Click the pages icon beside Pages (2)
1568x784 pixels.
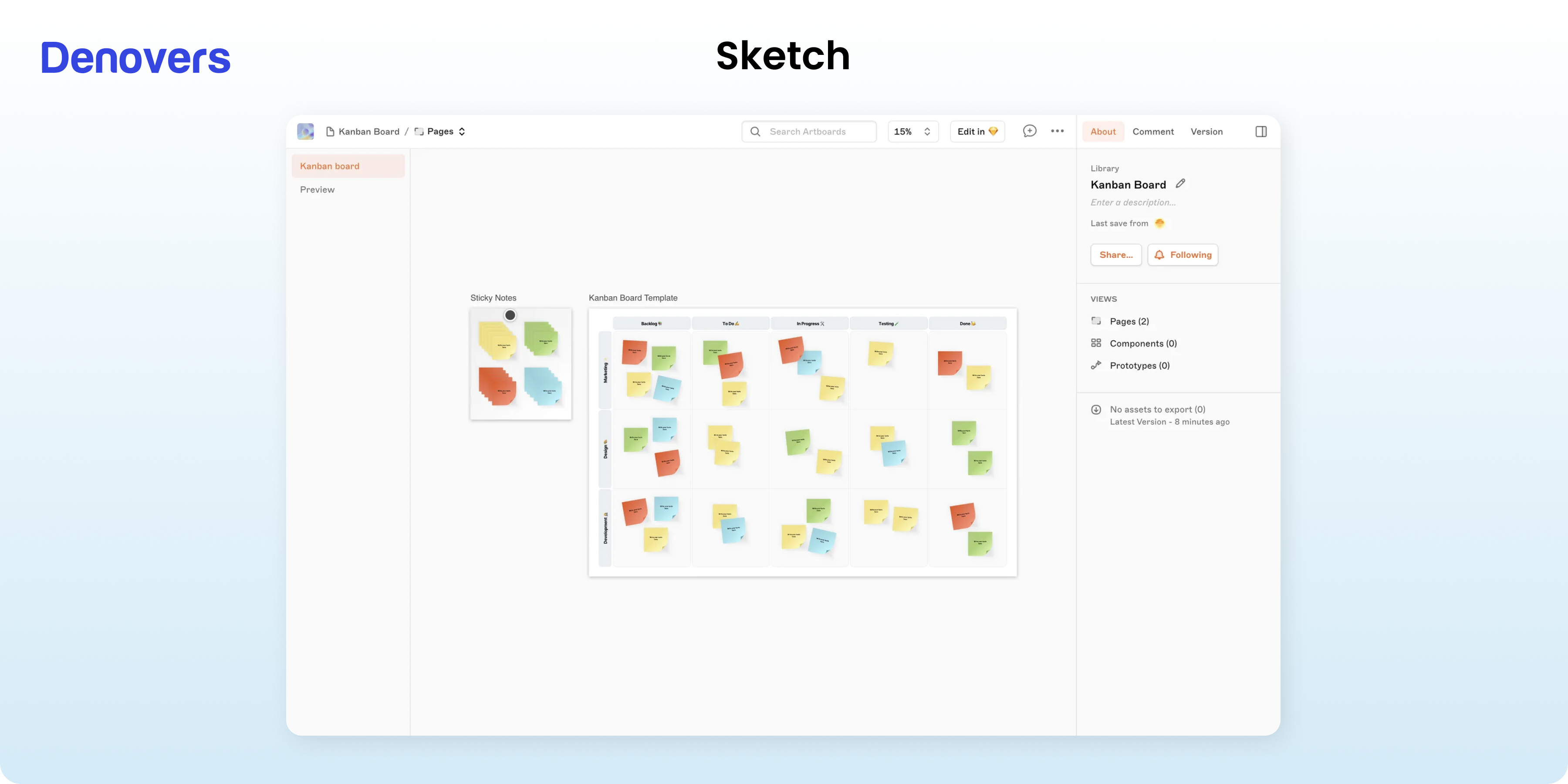(1096, 321)
